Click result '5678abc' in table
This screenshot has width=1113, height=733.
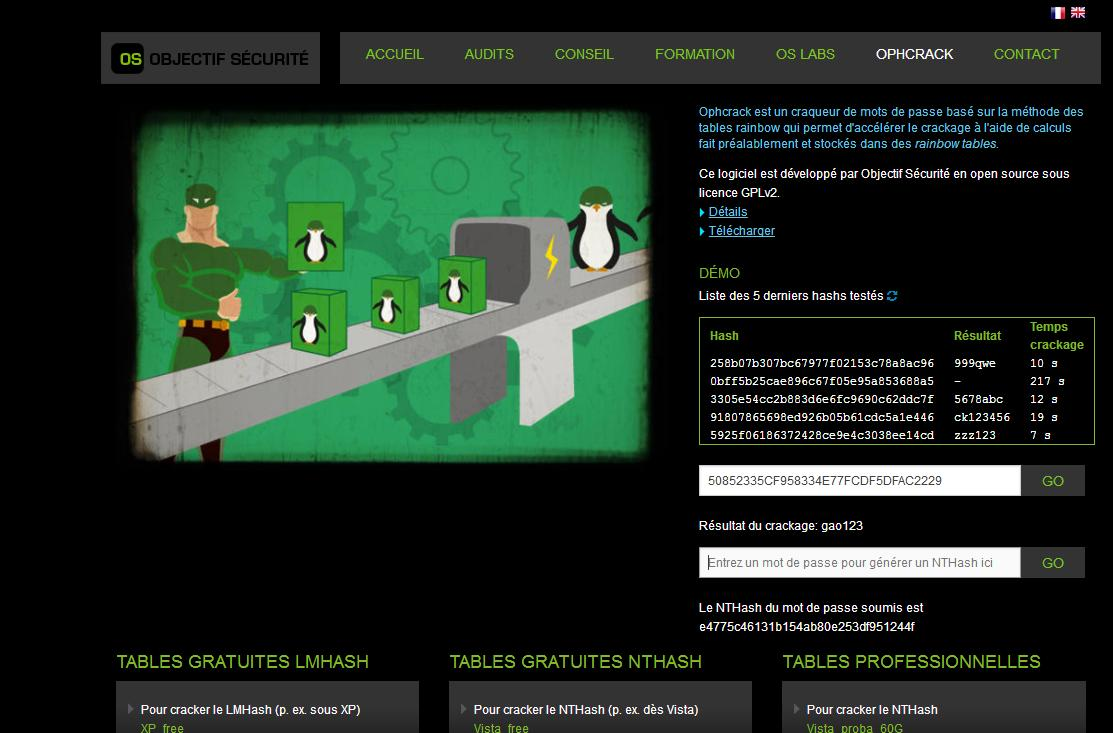[978, 399]
